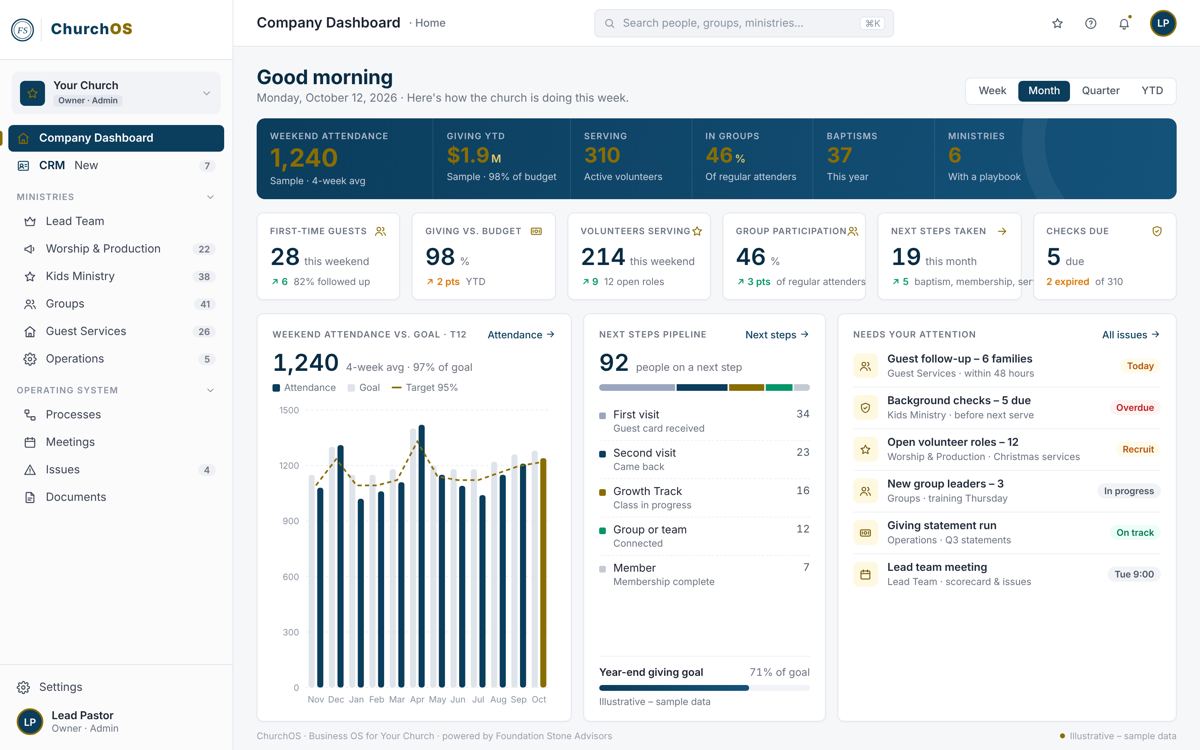This screenshot has width=1200, height=750.
Task: Toggle Goal series in chart legend
Action: pos(364,388)
